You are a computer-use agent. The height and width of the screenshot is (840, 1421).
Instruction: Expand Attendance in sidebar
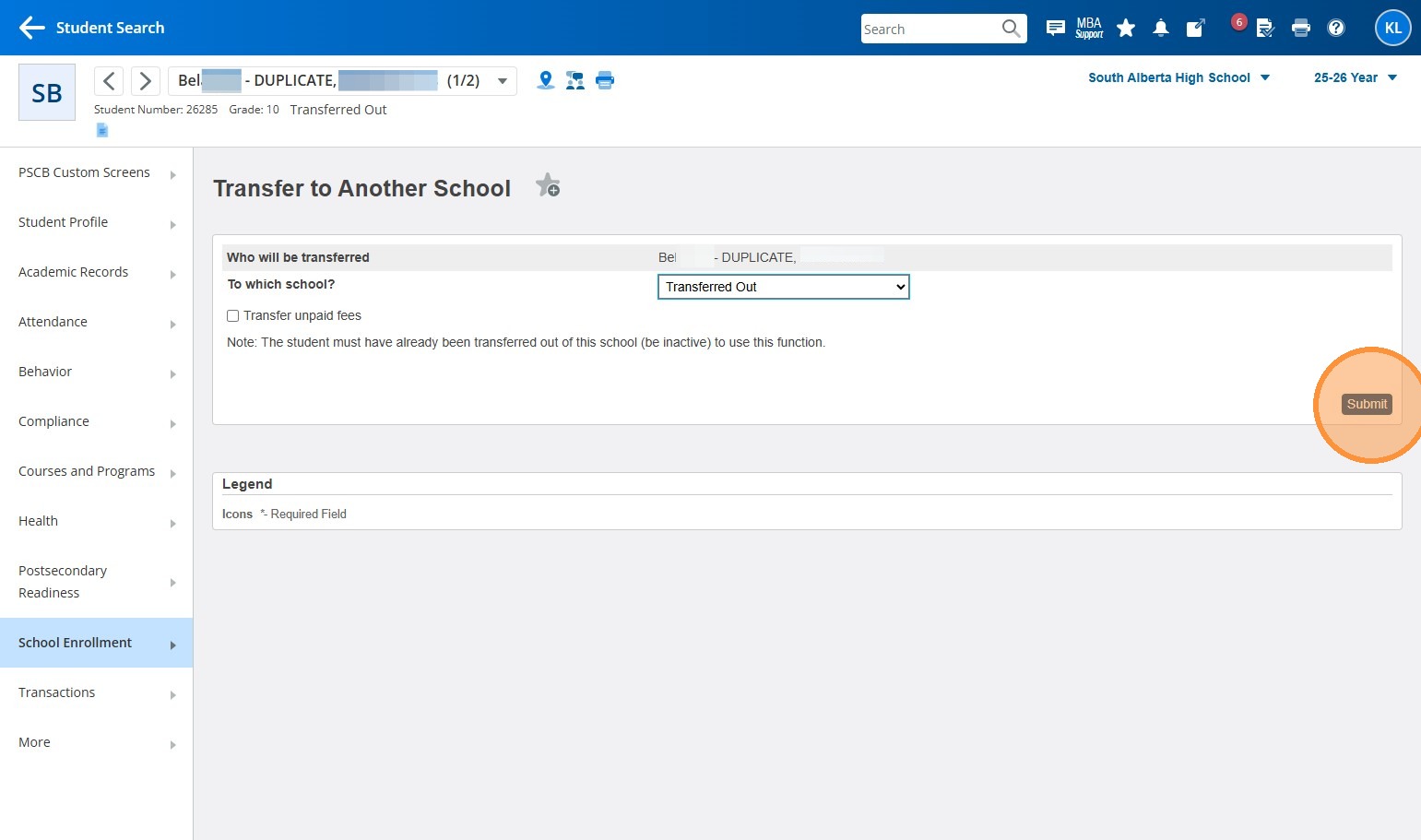(97, 322)
